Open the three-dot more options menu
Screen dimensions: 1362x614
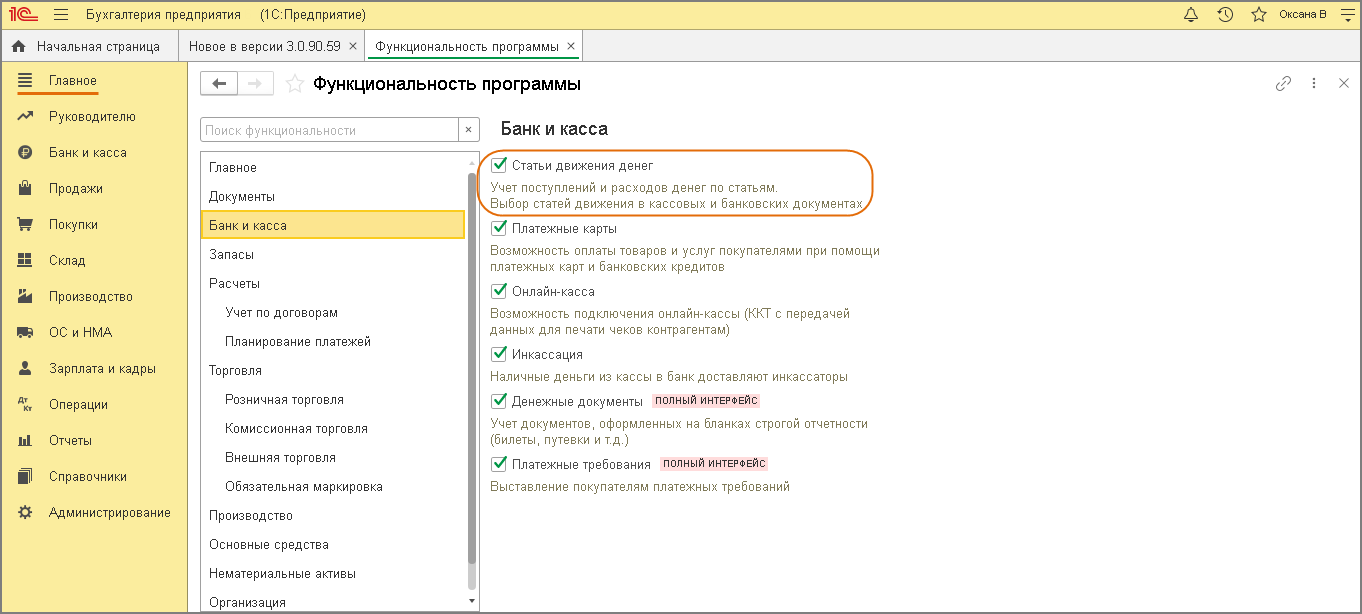[1314, 84]
